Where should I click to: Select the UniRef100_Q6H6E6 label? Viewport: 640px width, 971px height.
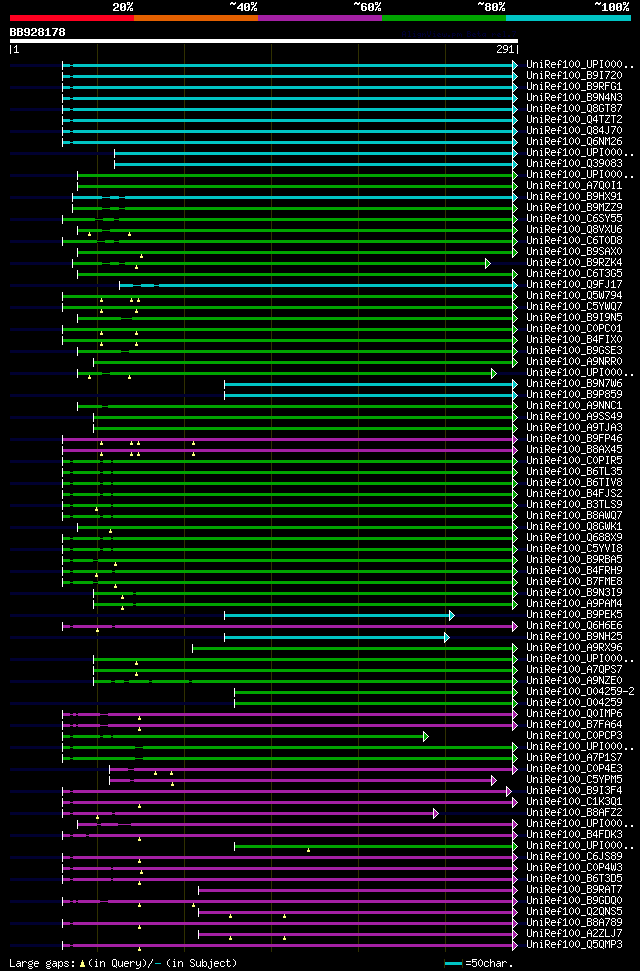point(574,626)
